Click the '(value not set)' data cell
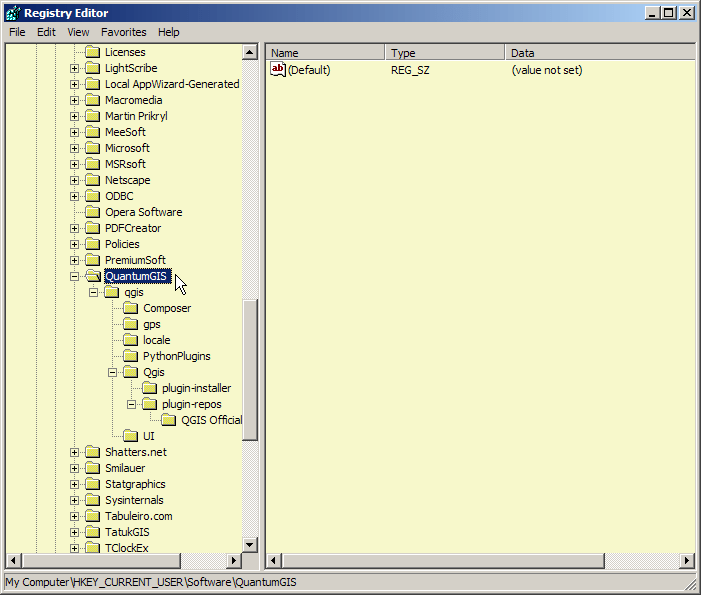The width and height of the screenshot is (701, 595). pyautogui.click(x=547, y=70)
